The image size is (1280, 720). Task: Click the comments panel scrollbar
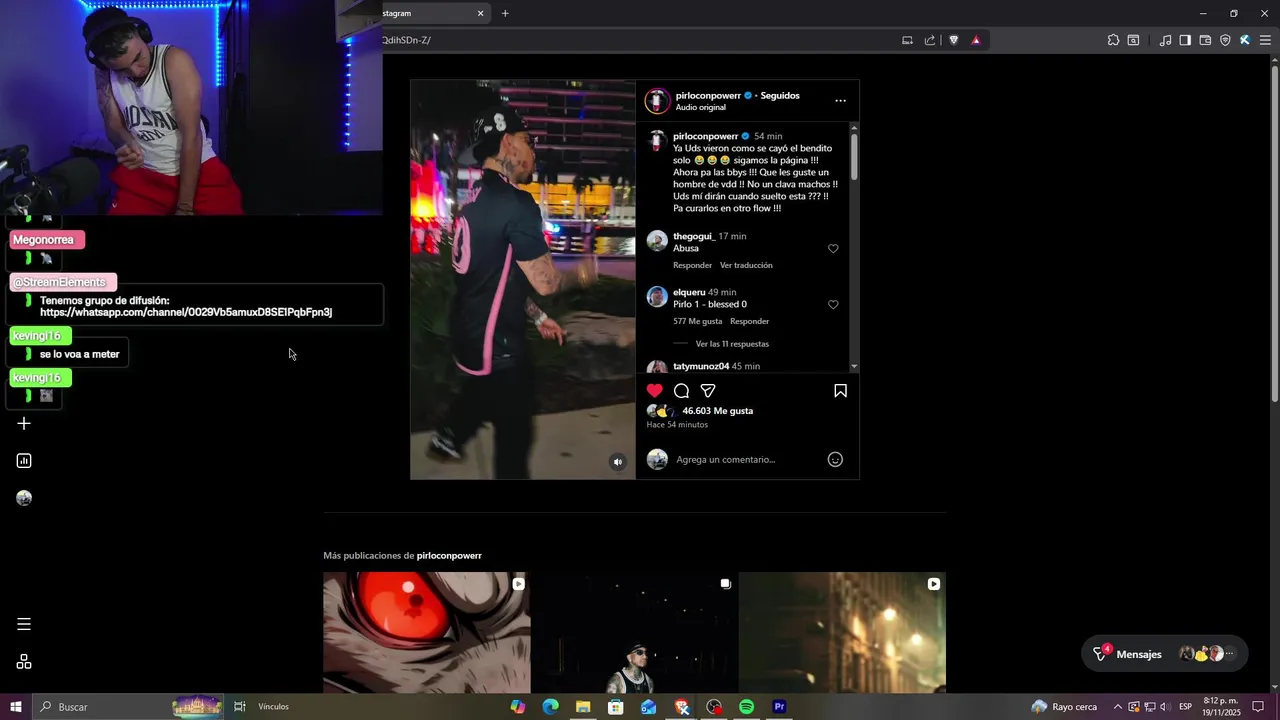tap(854, 157)
